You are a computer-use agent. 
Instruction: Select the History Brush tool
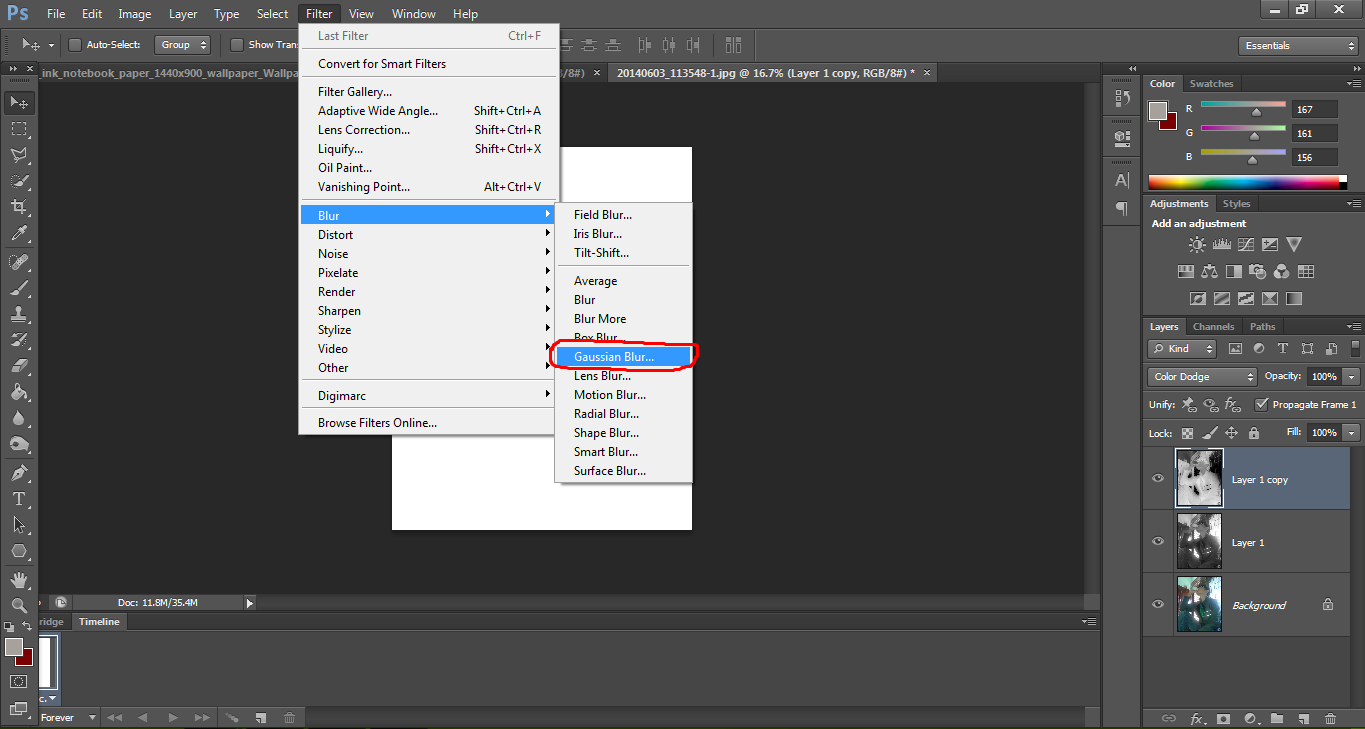(19, 339)
